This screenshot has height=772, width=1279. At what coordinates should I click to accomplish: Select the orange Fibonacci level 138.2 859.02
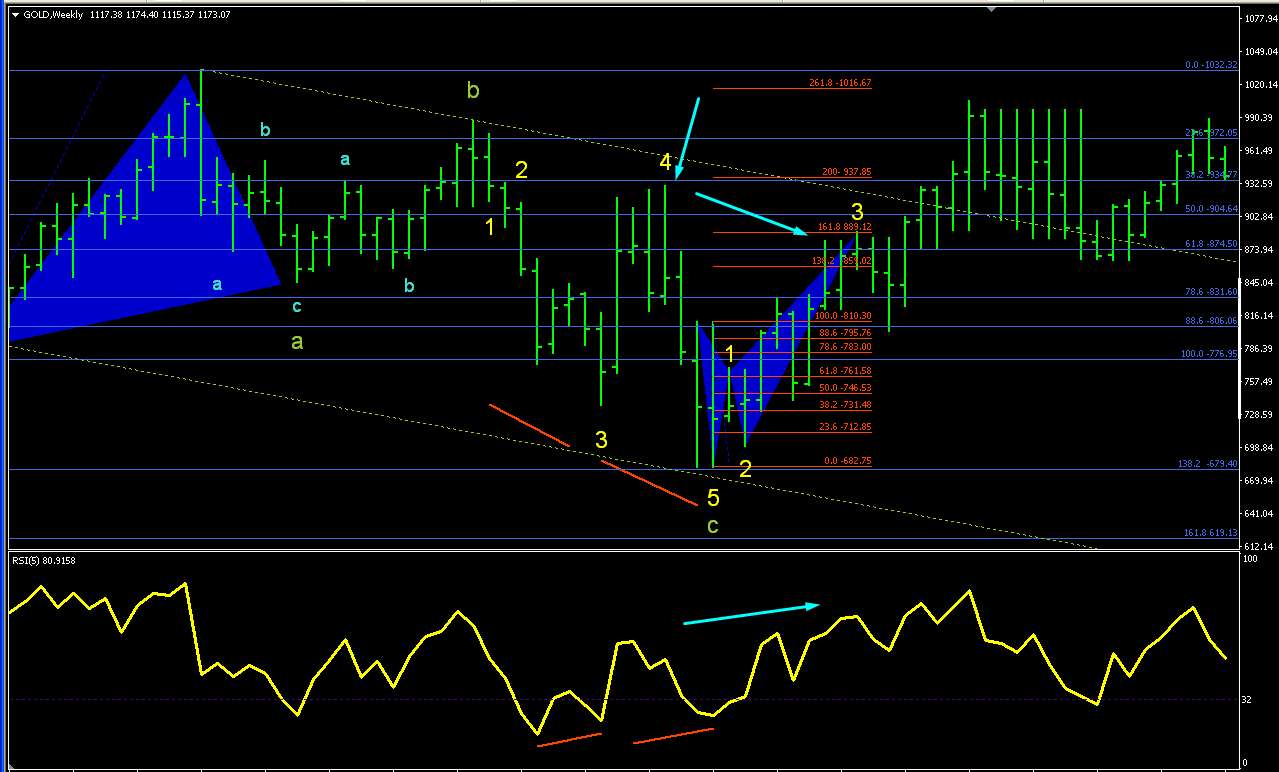(x=842, y=261)
